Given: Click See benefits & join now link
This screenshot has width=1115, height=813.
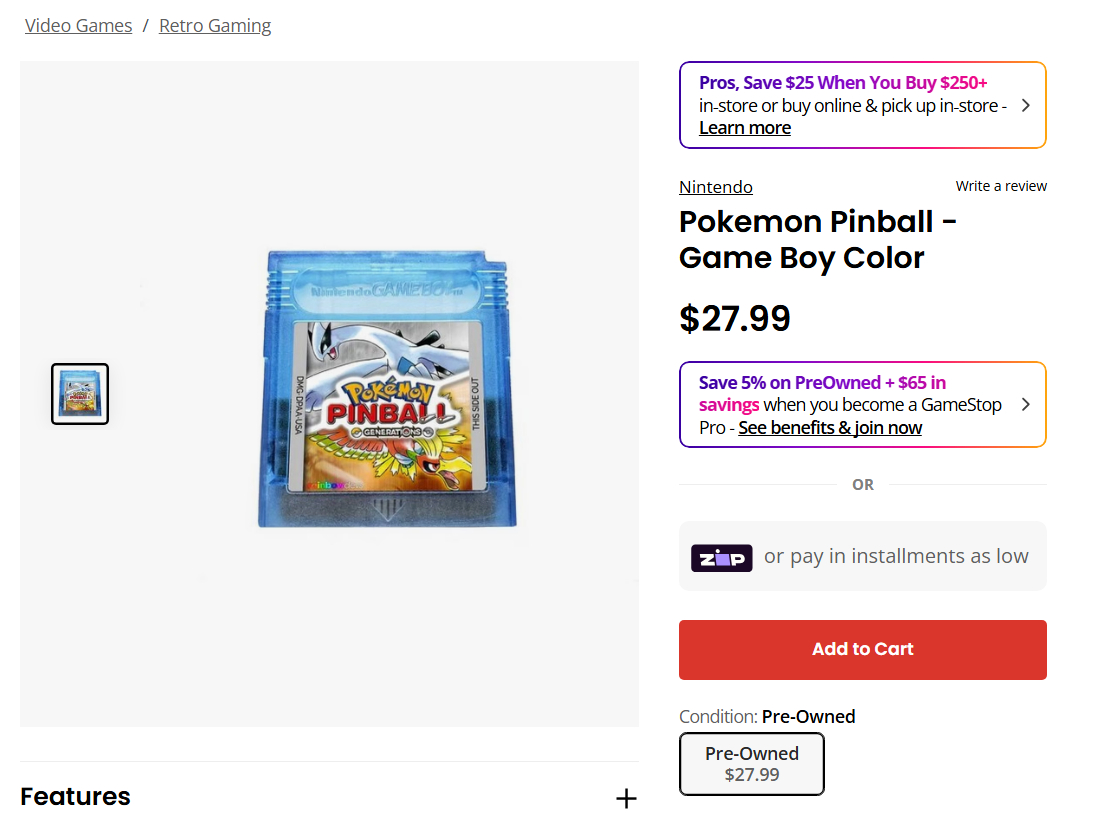Looking at the screenshot, I should (x=830, y=428).
